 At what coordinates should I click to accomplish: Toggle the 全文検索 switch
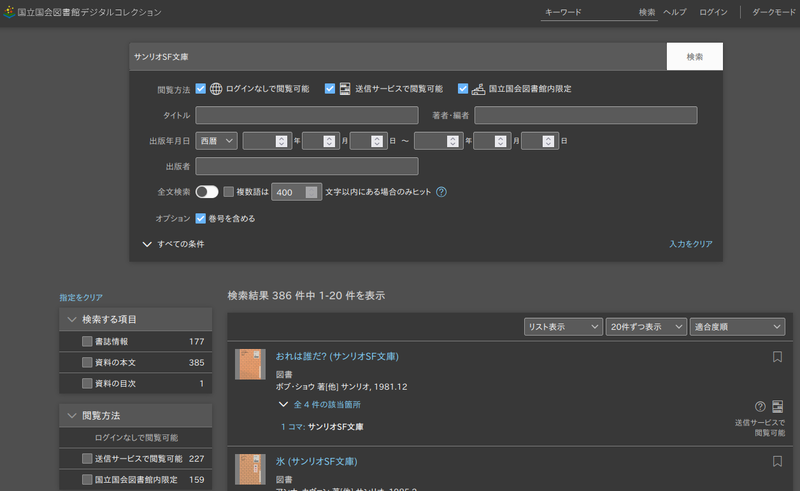pos(207,192)
